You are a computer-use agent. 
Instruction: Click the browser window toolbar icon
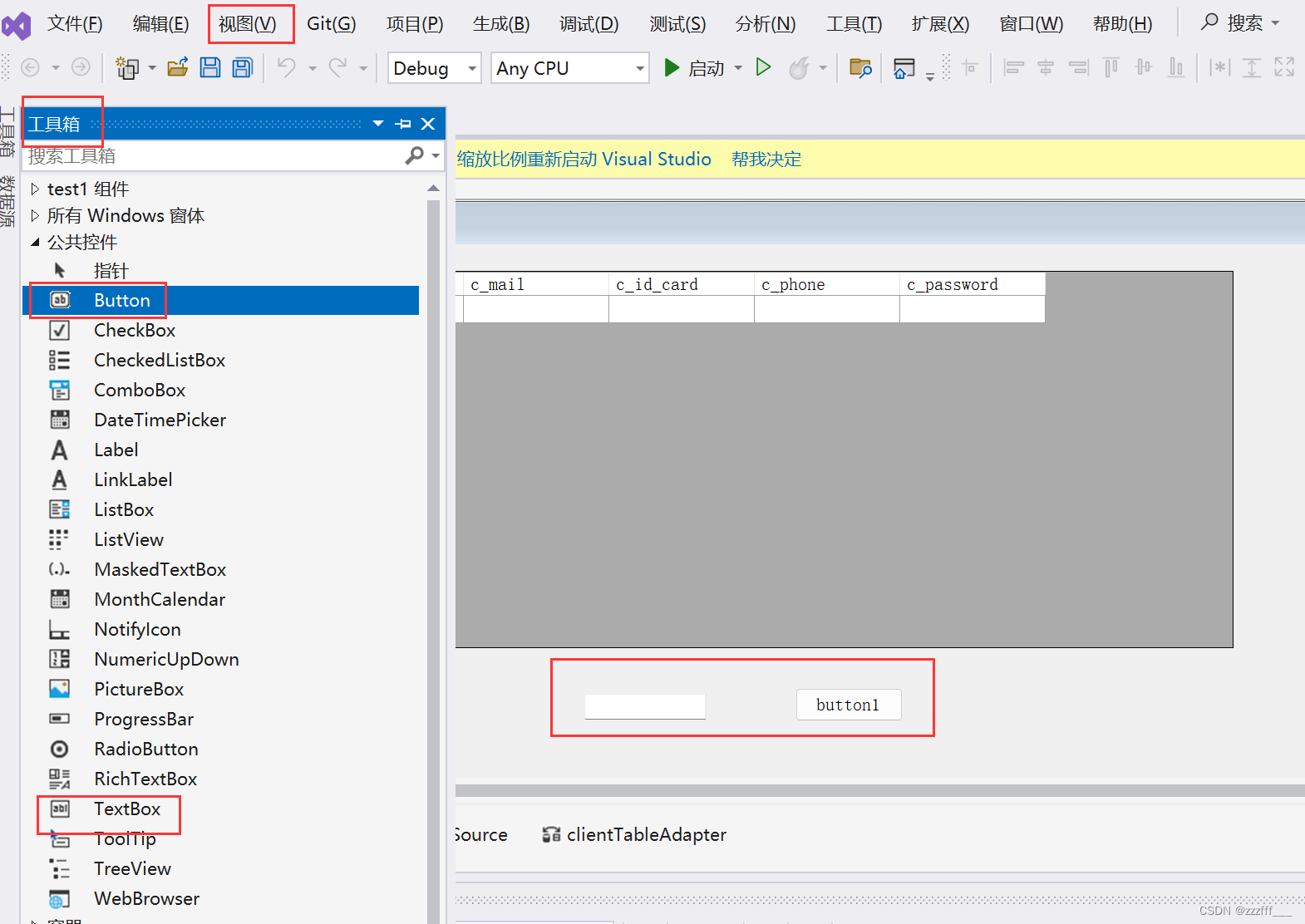pyautogui.click(x=904, y=68)
